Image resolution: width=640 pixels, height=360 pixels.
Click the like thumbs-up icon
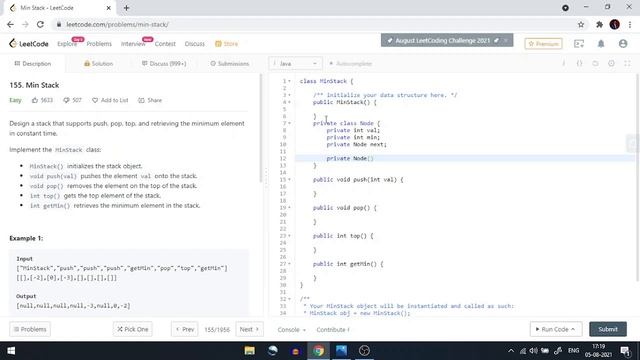[x=35, y=100]
